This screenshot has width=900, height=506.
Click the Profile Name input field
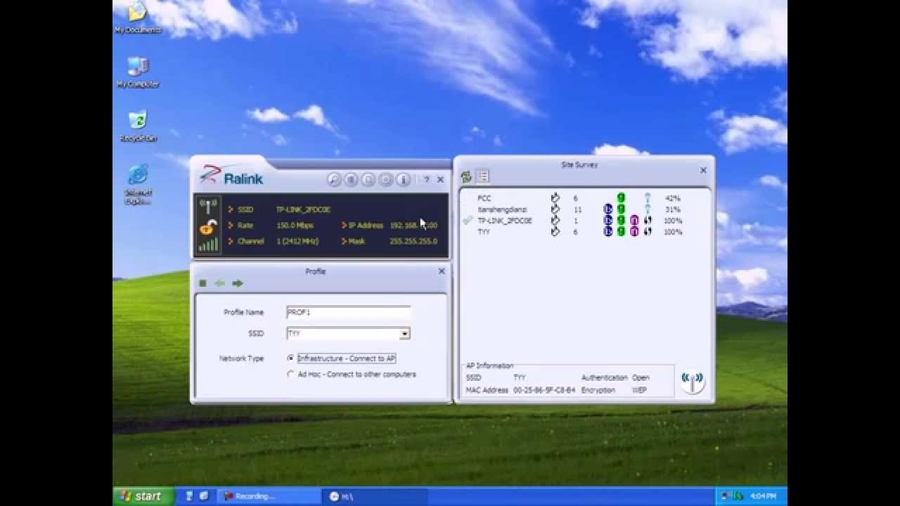pos(347,313)
